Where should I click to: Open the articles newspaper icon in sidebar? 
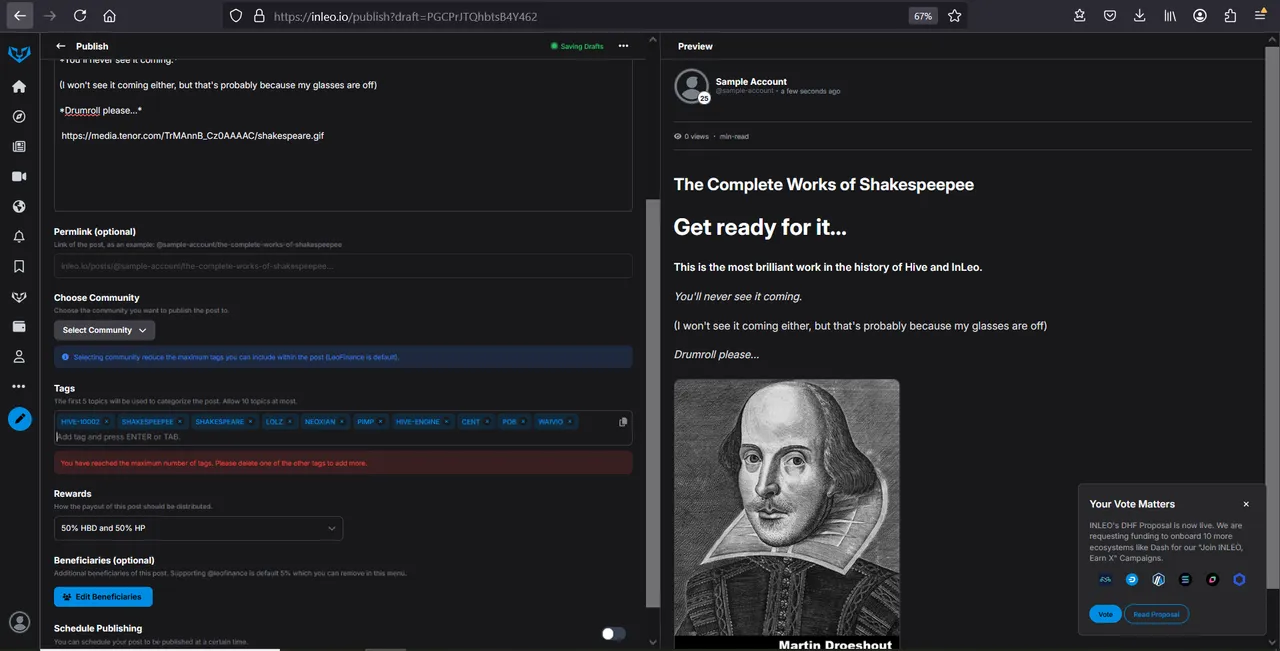pos(19,146)
